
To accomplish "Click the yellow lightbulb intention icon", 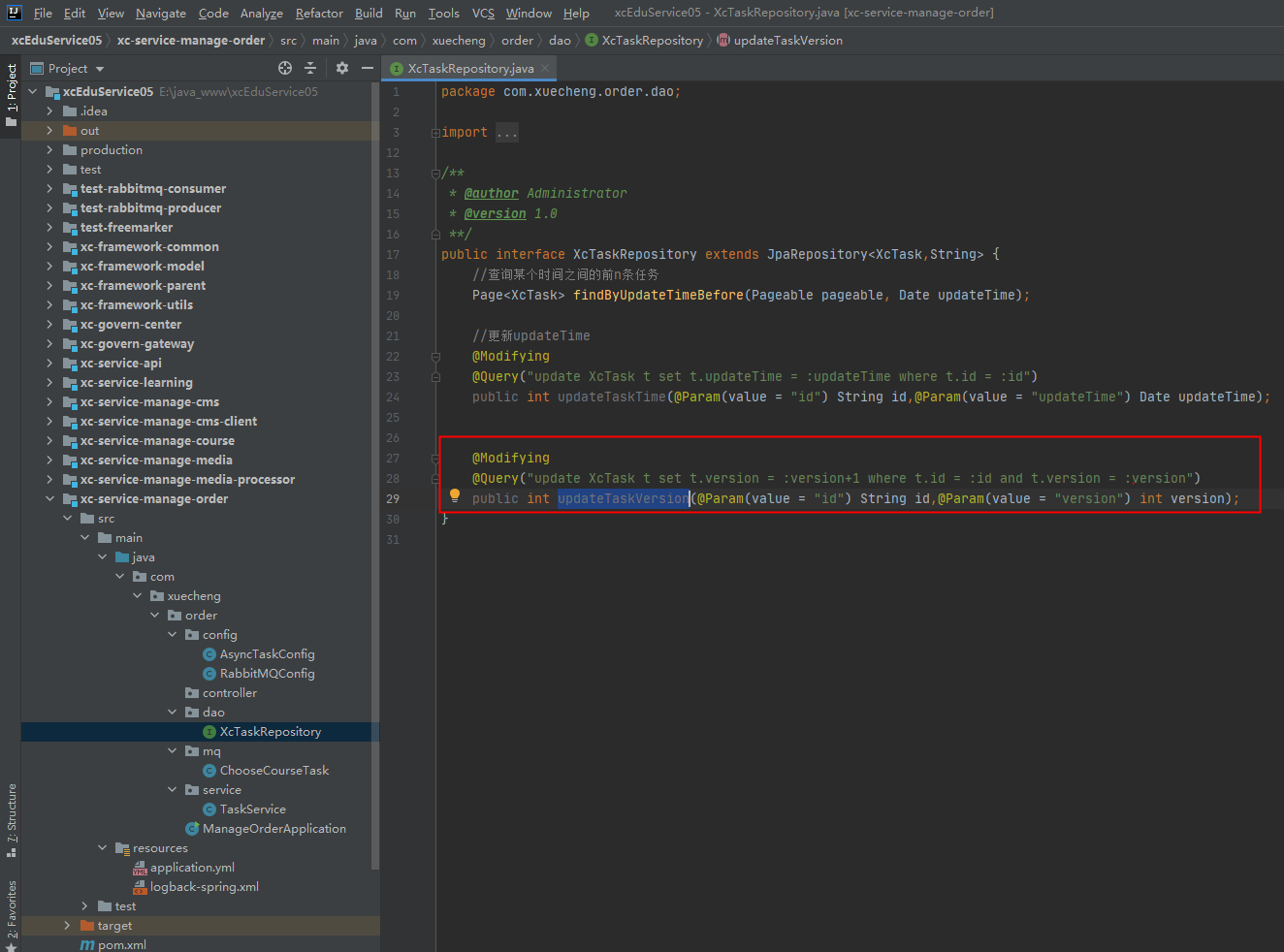I will [455, 496].
